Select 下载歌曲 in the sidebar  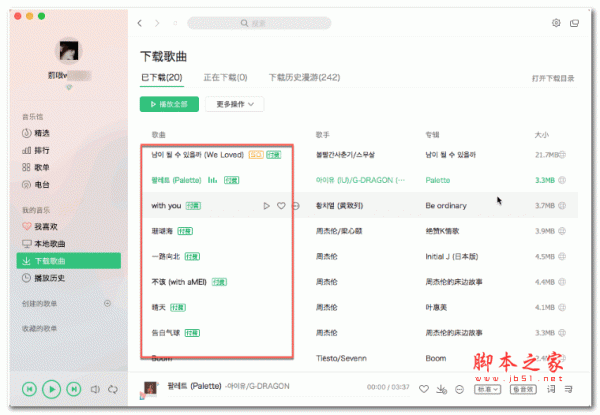[x=69, y=261]
